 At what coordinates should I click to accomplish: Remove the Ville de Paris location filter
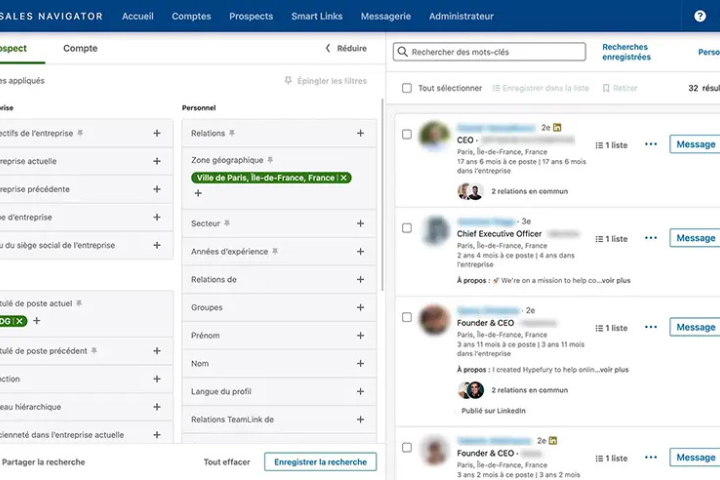pos(343,178)
